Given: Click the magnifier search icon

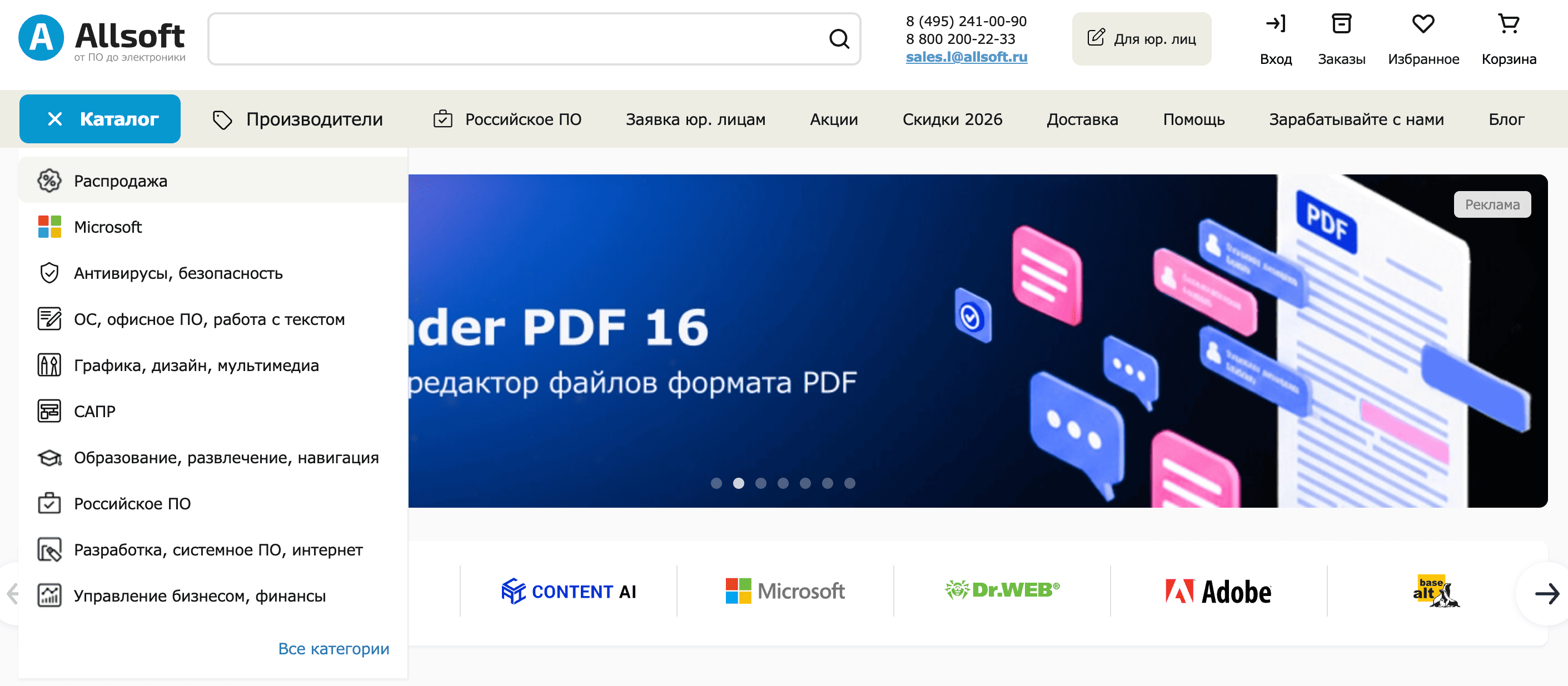Looking at the screenshot, I should [839, 39].
